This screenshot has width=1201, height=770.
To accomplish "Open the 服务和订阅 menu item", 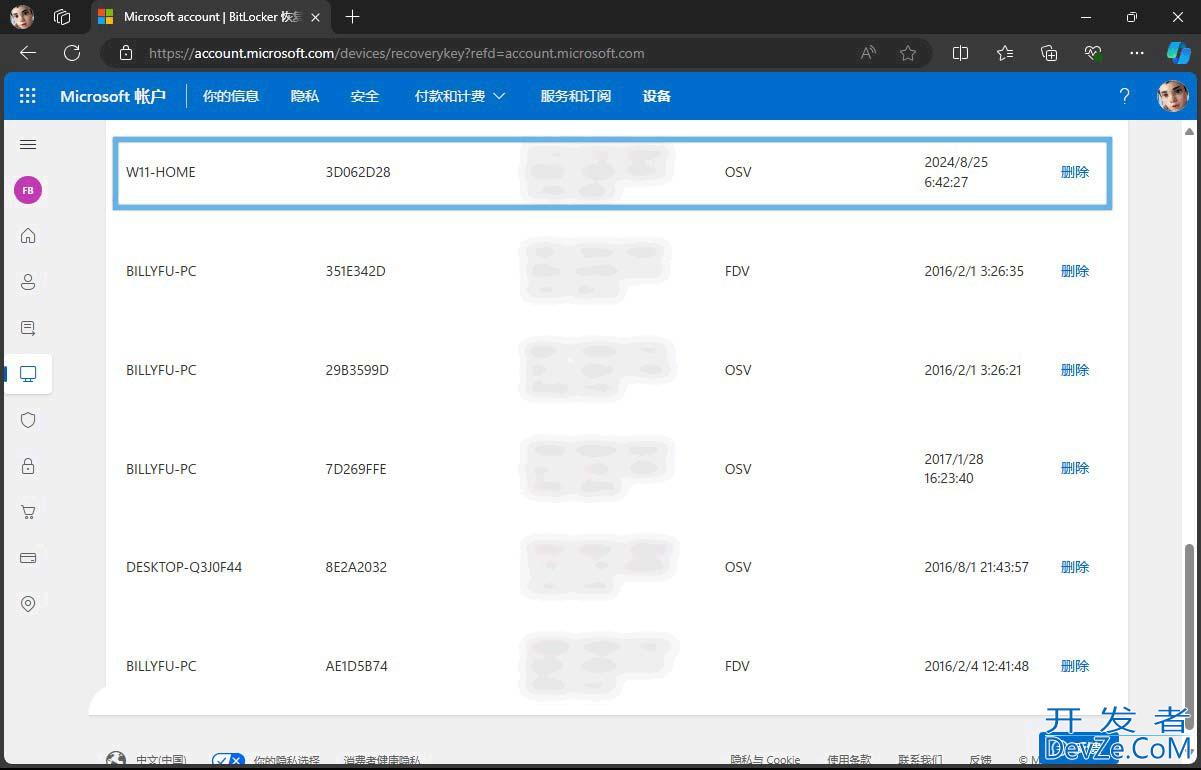I will coord(576,96).
